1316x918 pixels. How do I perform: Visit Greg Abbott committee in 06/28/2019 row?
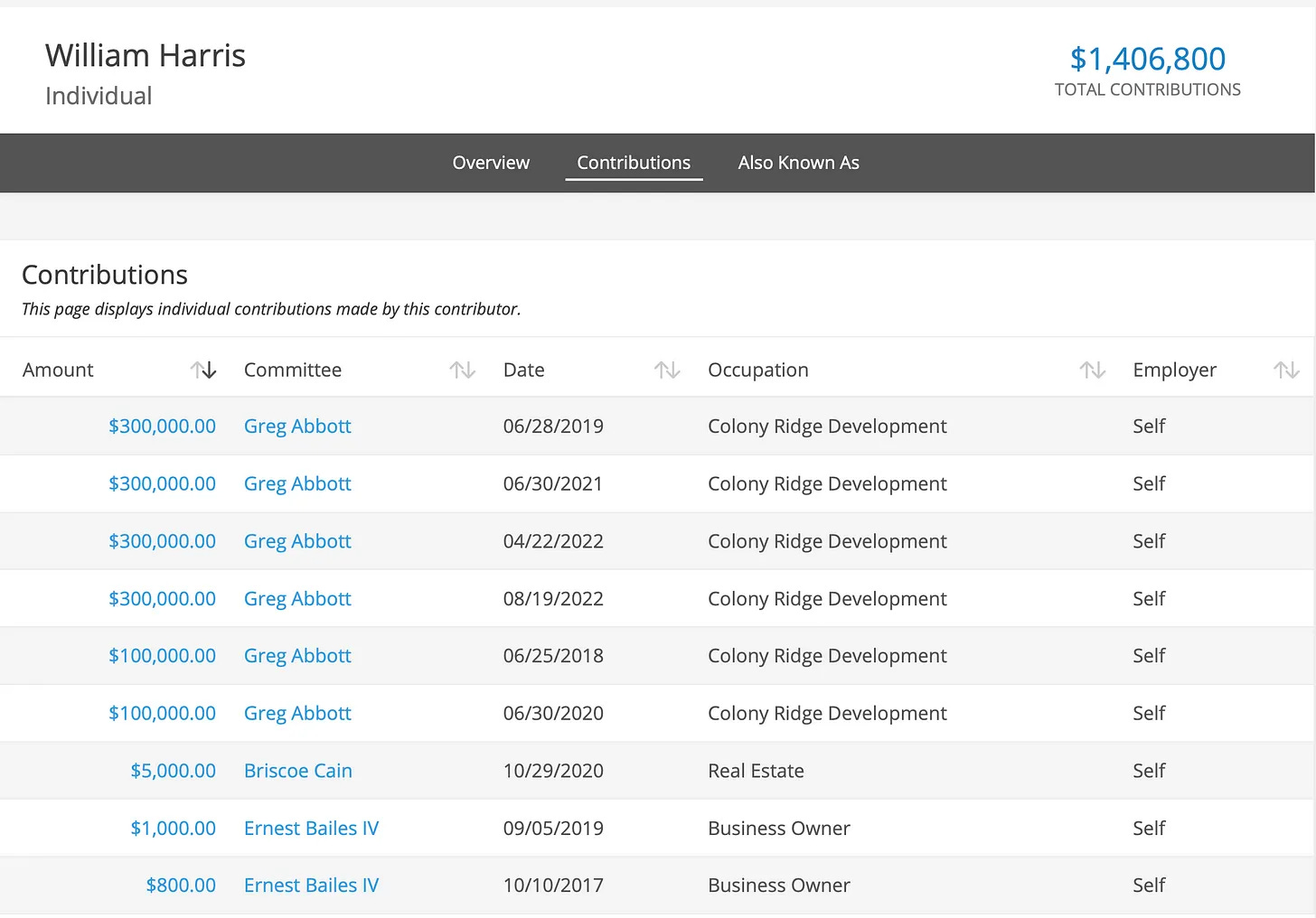(x=297, y=426)
